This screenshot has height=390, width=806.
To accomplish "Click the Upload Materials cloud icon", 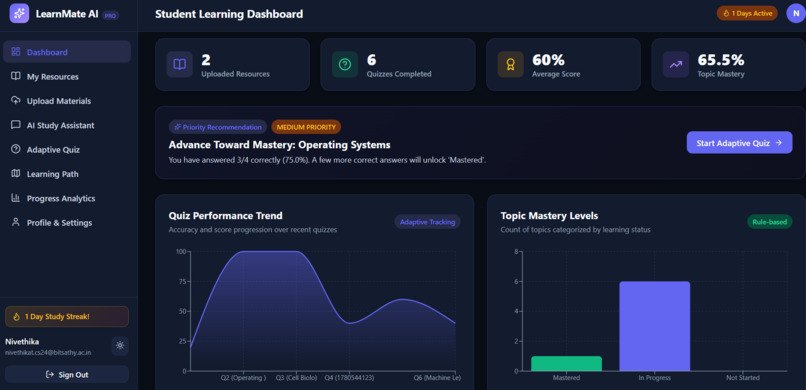I will tap(15, 100).
